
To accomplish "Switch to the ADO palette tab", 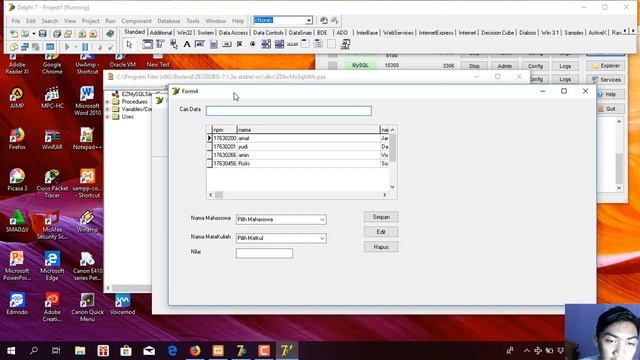I will [x=342, y=33].
